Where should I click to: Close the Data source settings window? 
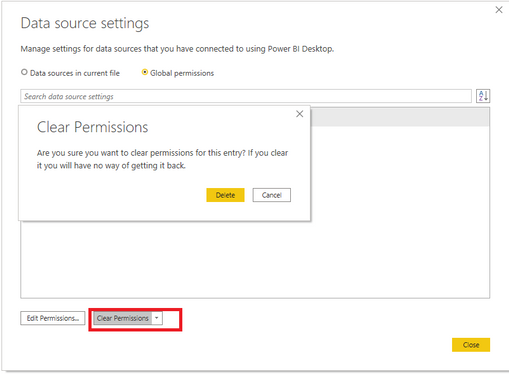pyautogui.click(x=499, y=10)
